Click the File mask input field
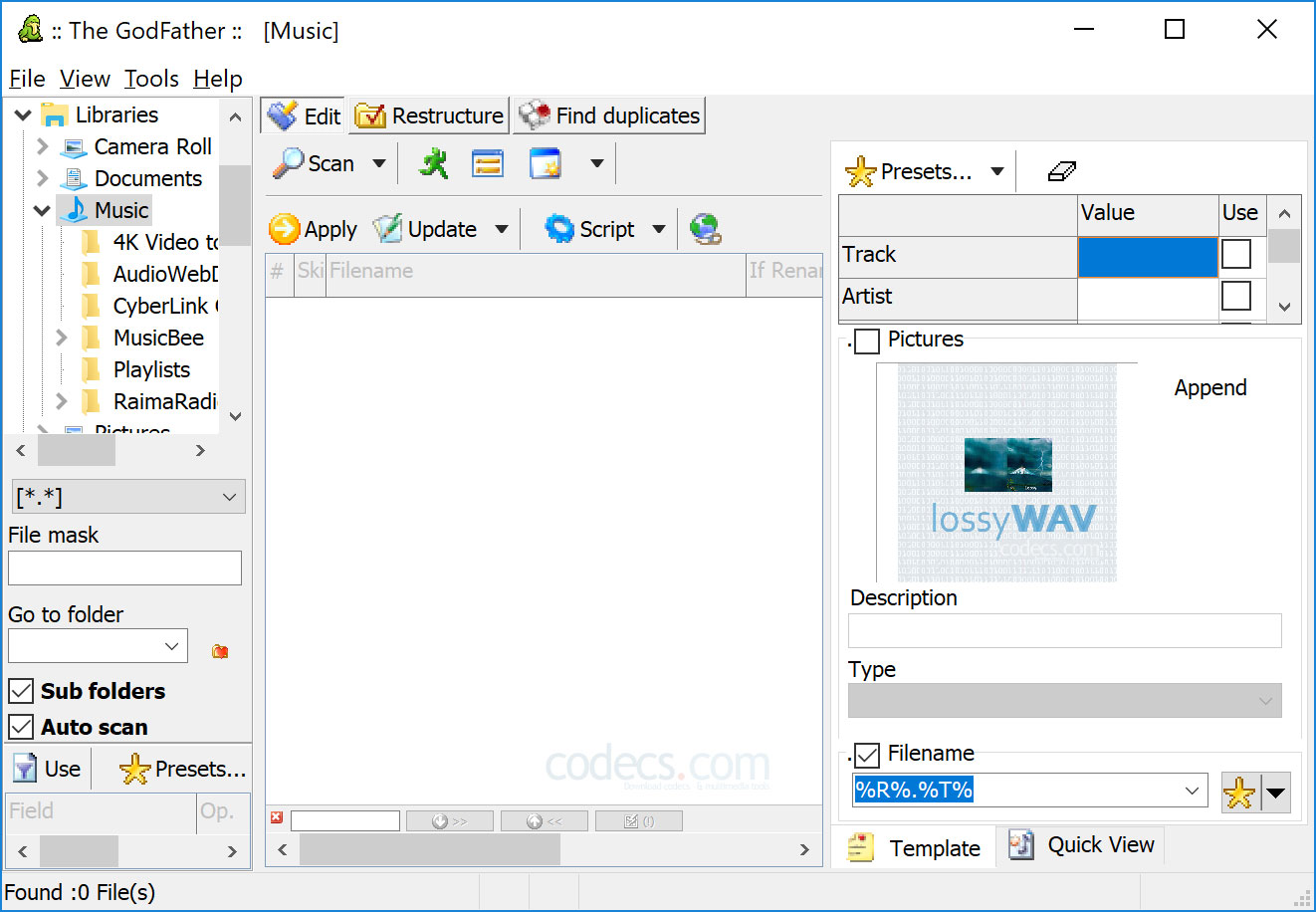 point(124,568)
